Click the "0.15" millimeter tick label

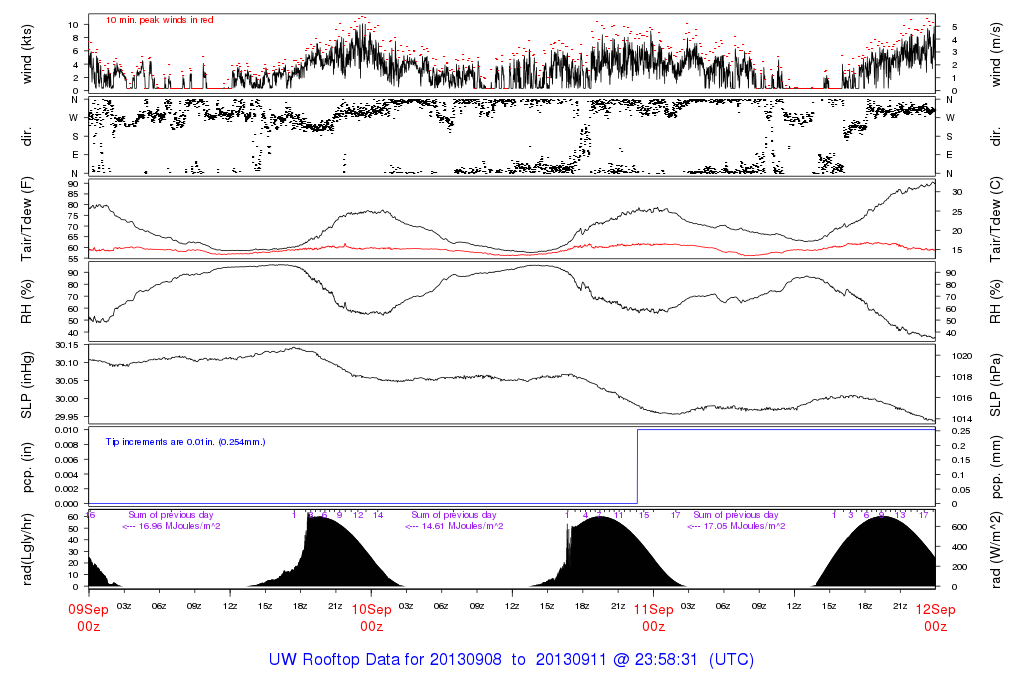[x=959, y=460]
